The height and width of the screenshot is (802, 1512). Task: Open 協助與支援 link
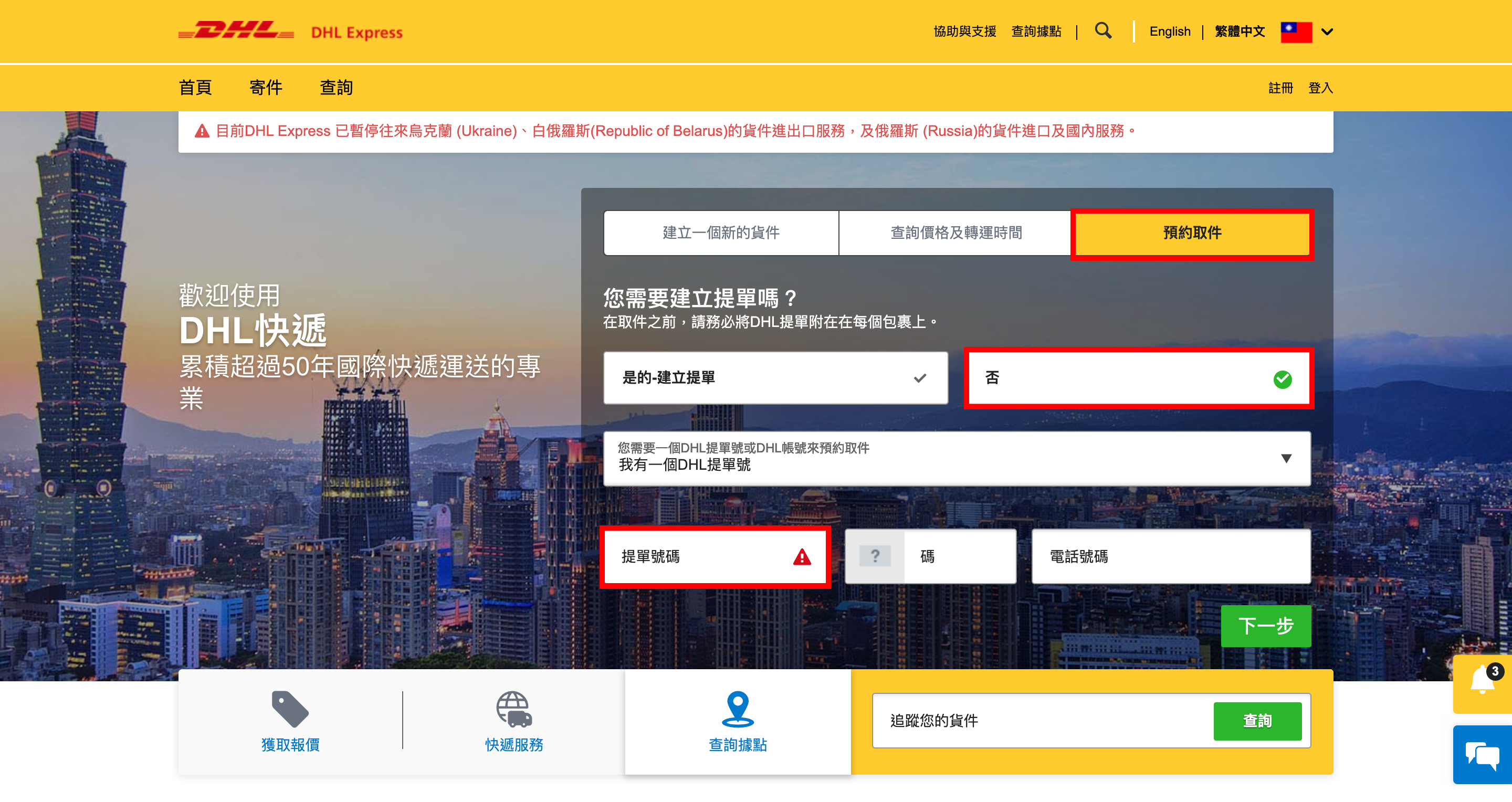pos(965,31)
